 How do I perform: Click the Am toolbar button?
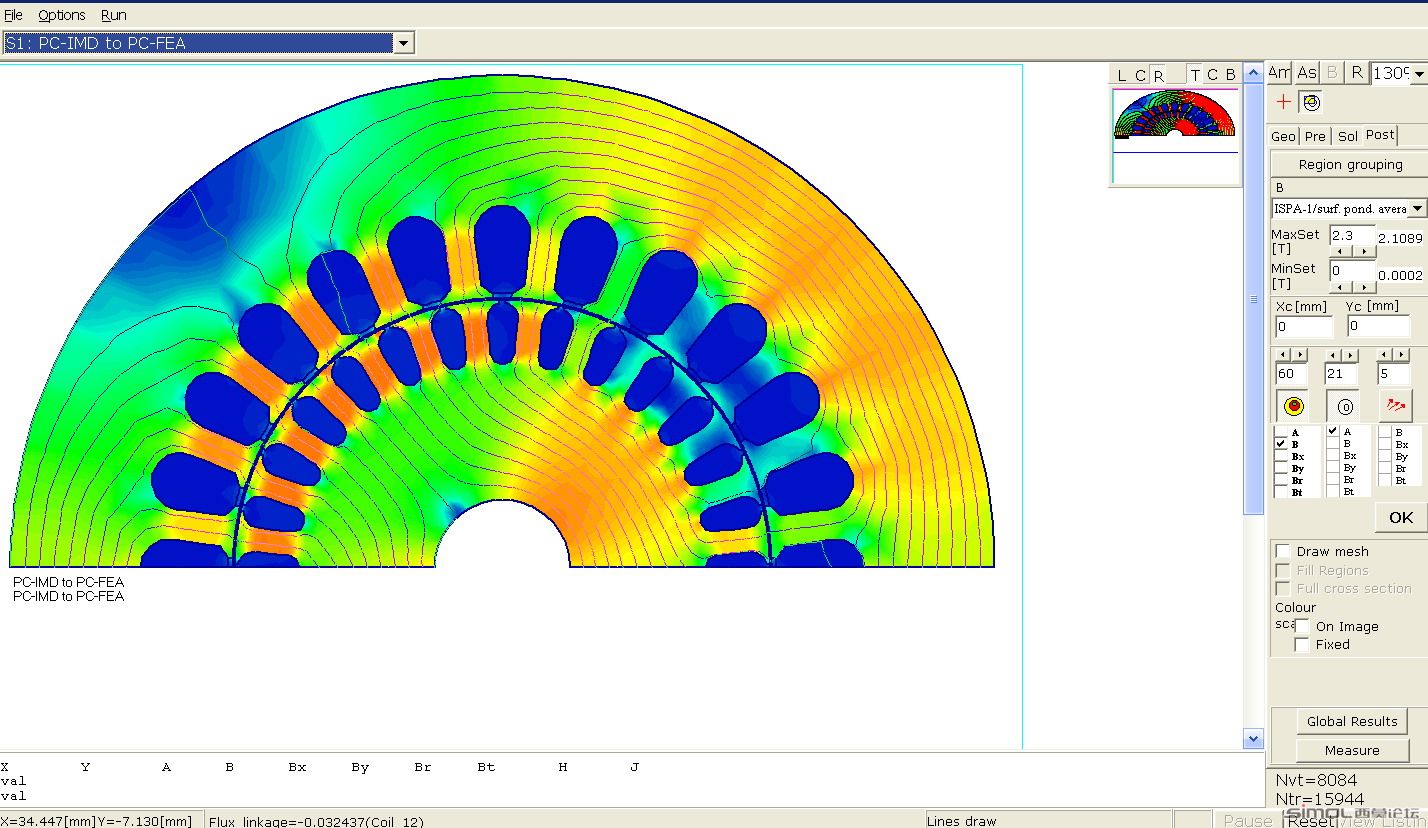pos(1279,72)
